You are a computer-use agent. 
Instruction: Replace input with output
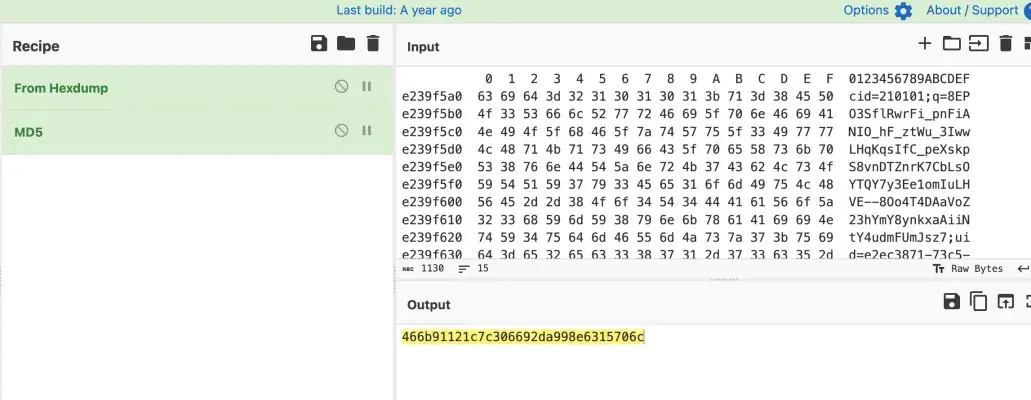pos(1005,301)
